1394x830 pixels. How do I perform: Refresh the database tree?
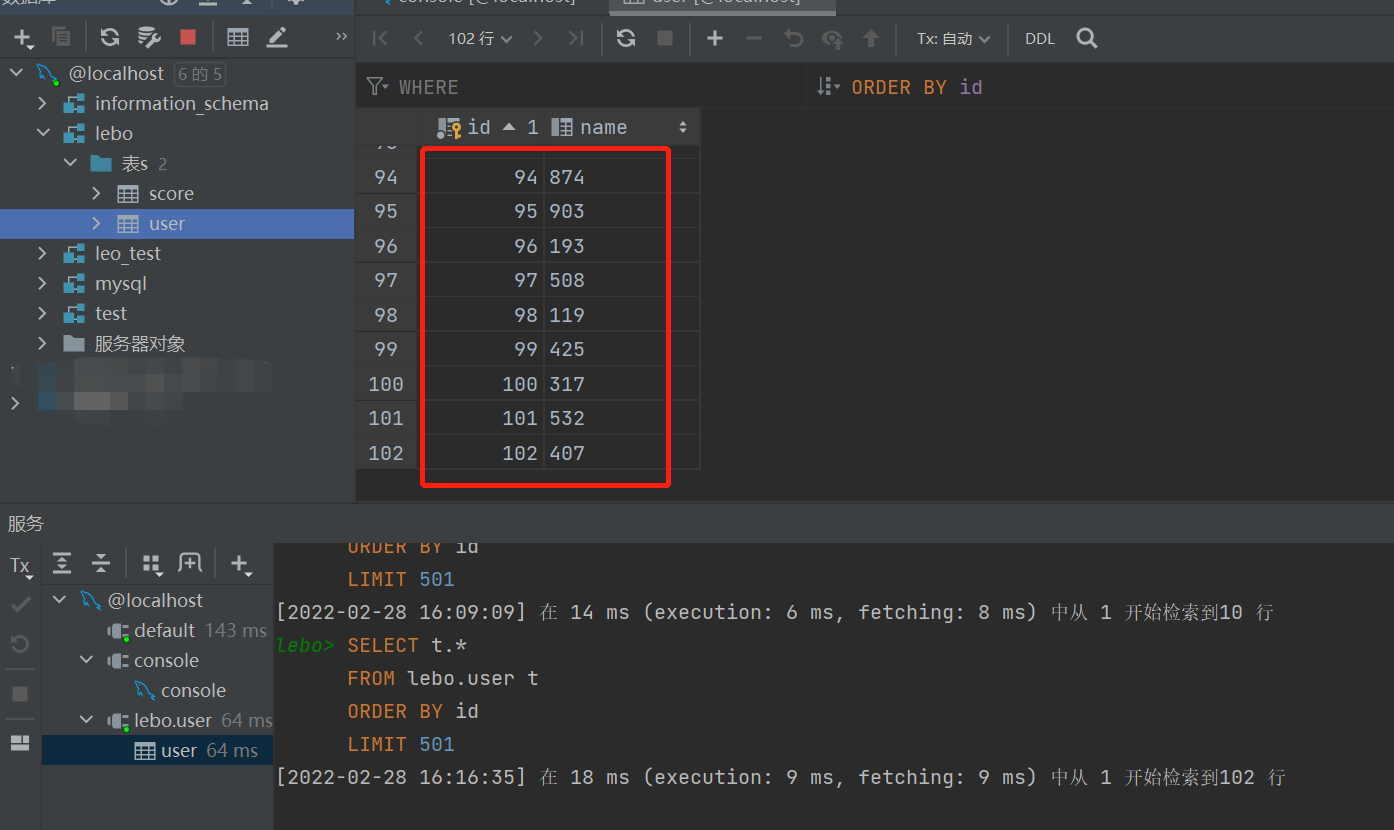tap(110, 38)
